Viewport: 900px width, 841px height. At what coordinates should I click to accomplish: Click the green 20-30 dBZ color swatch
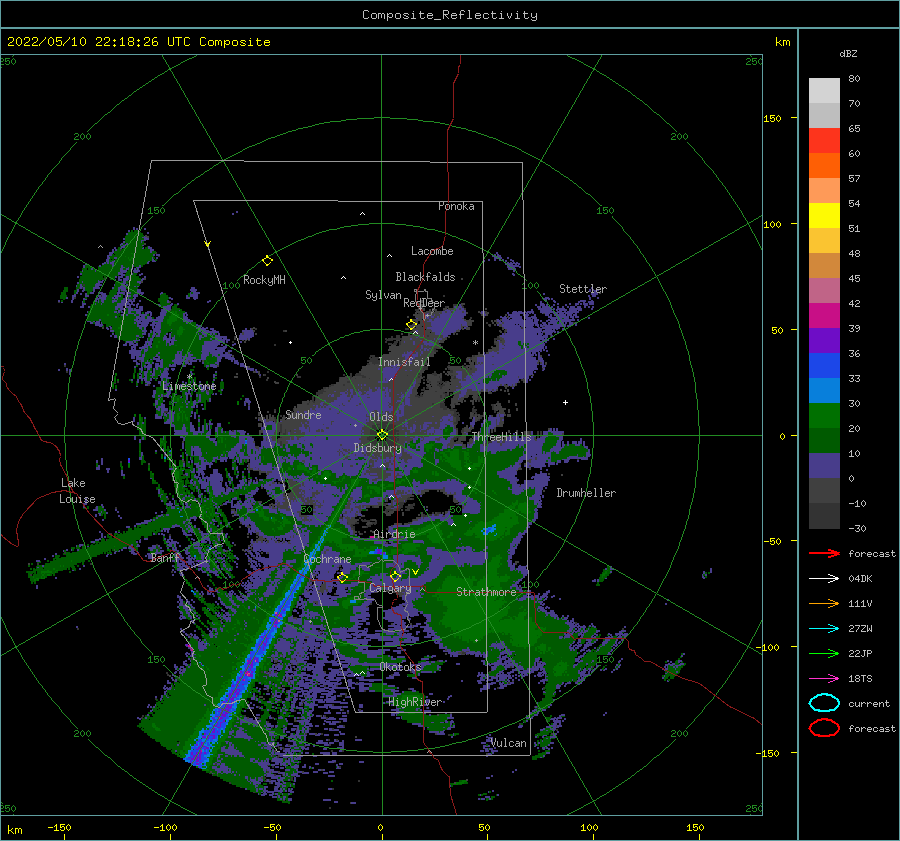[824, 416]
